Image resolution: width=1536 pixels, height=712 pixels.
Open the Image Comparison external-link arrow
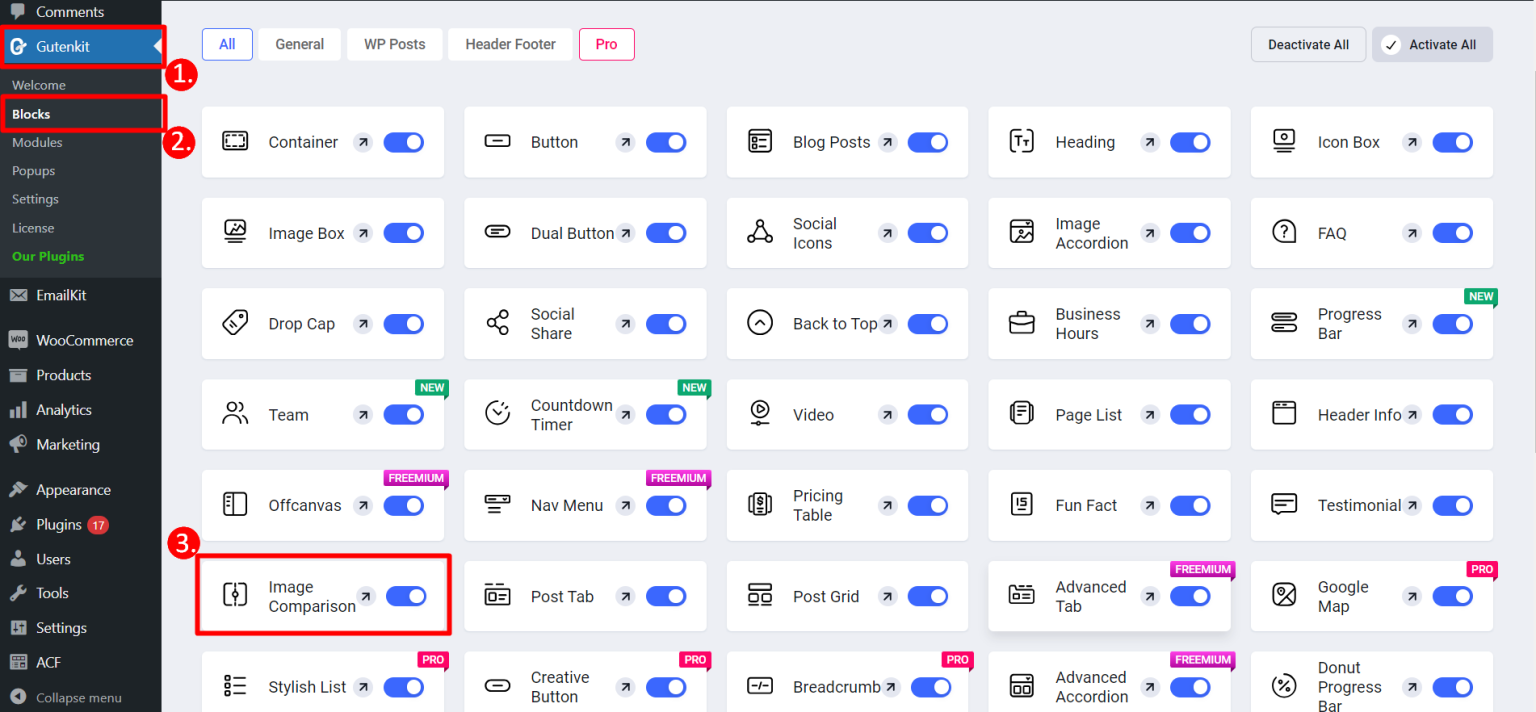coord(366,596)
